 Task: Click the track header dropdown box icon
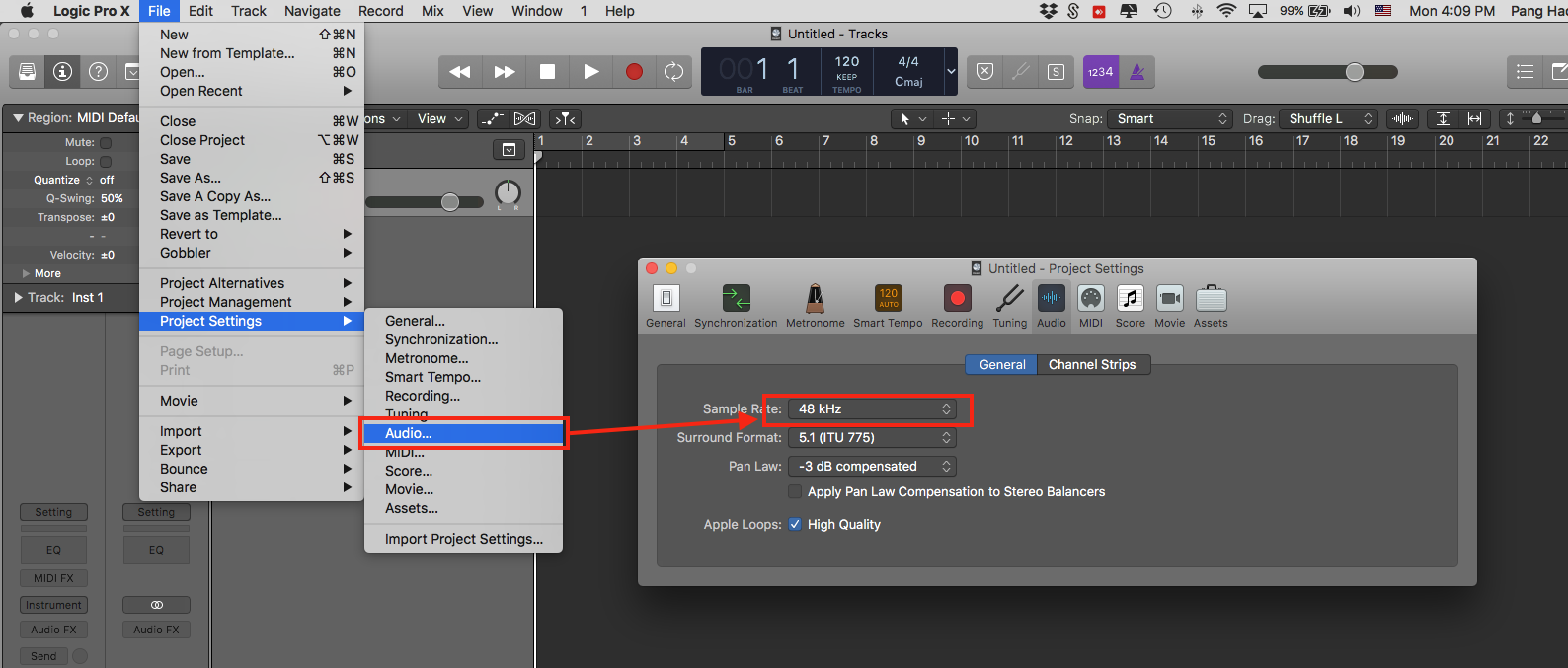pyautogui.click(x=509, y=149)
